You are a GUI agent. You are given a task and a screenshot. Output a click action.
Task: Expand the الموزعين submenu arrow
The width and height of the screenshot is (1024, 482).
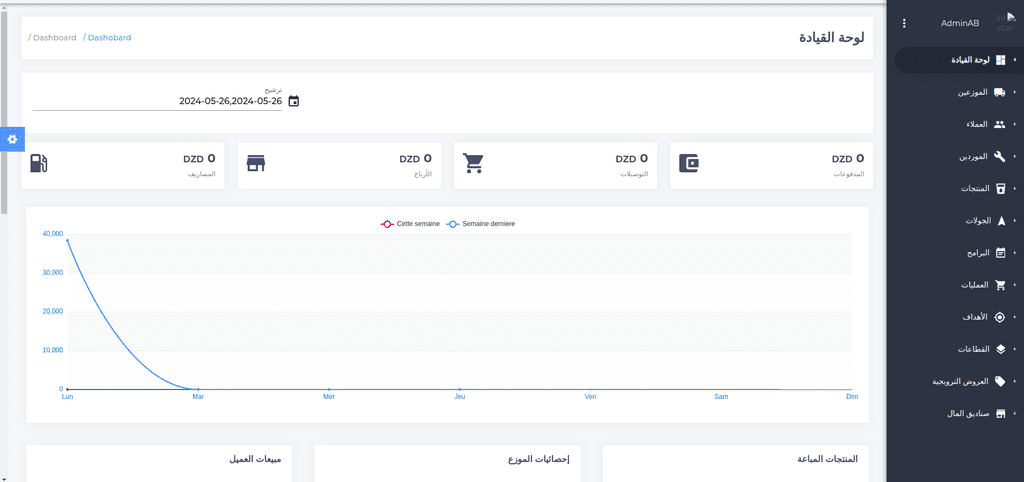[x=1014, y=92]
